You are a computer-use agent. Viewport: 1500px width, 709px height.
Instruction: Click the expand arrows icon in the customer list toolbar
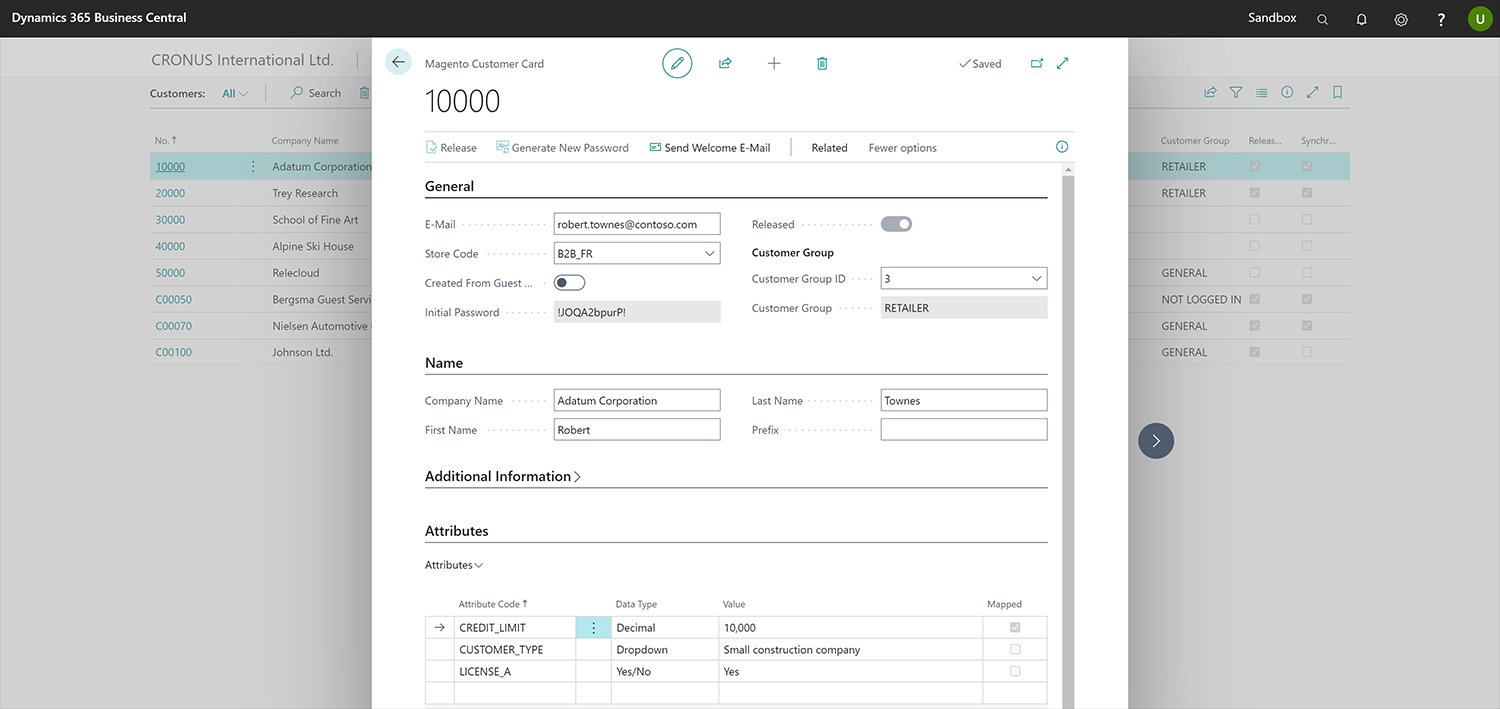point(1313,92)
